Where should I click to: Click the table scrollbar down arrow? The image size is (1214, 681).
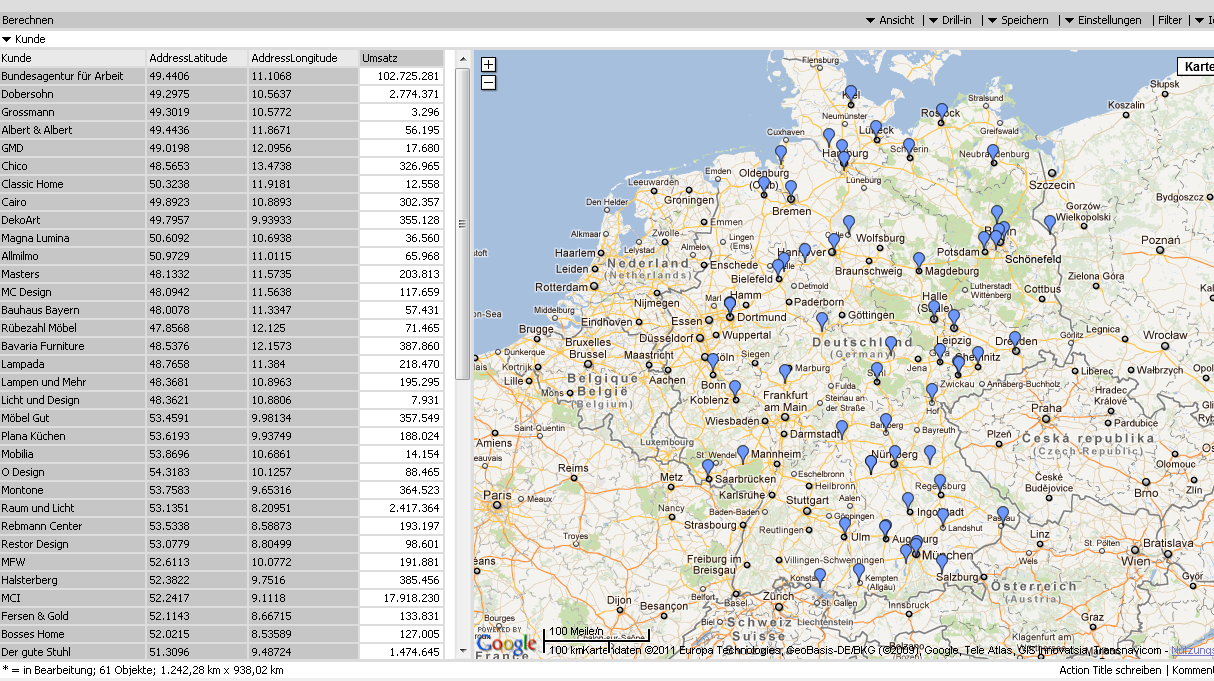click(462, 651)
